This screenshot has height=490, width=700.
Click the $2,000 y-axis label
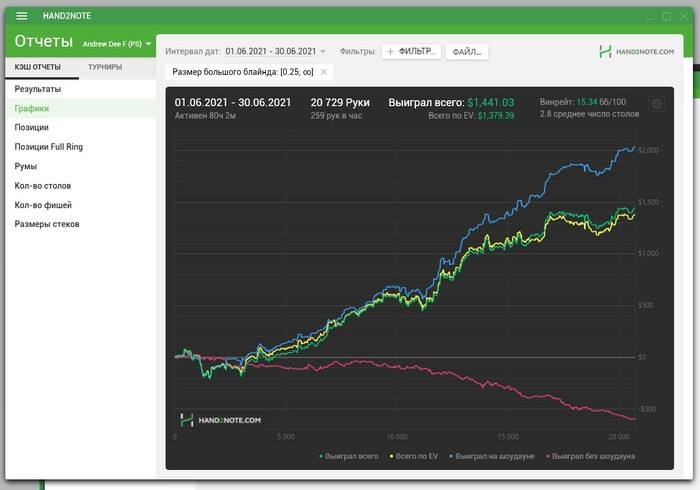(648, 150)
